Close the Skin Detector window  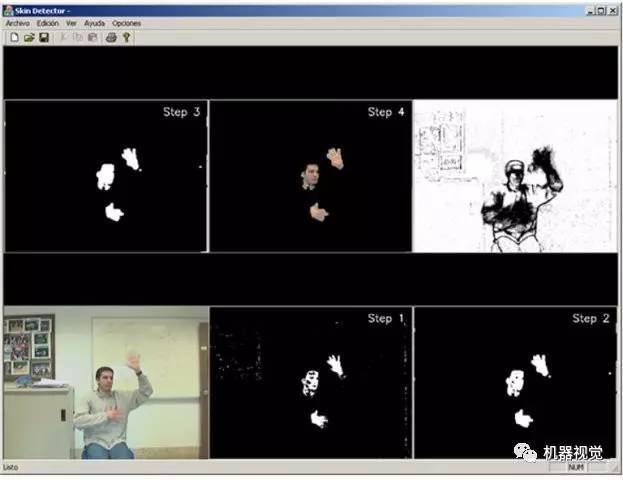point(613,11)
